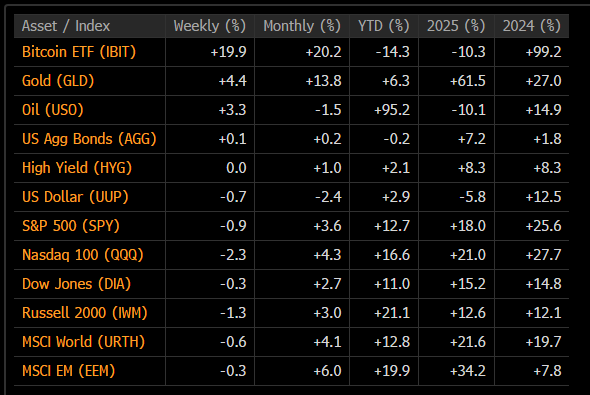The height and width of the screenshot is (395, 590).
Task: Select MSCI World 2025 value +21.6
Action: pyautogui.click(x=468, y=342)
